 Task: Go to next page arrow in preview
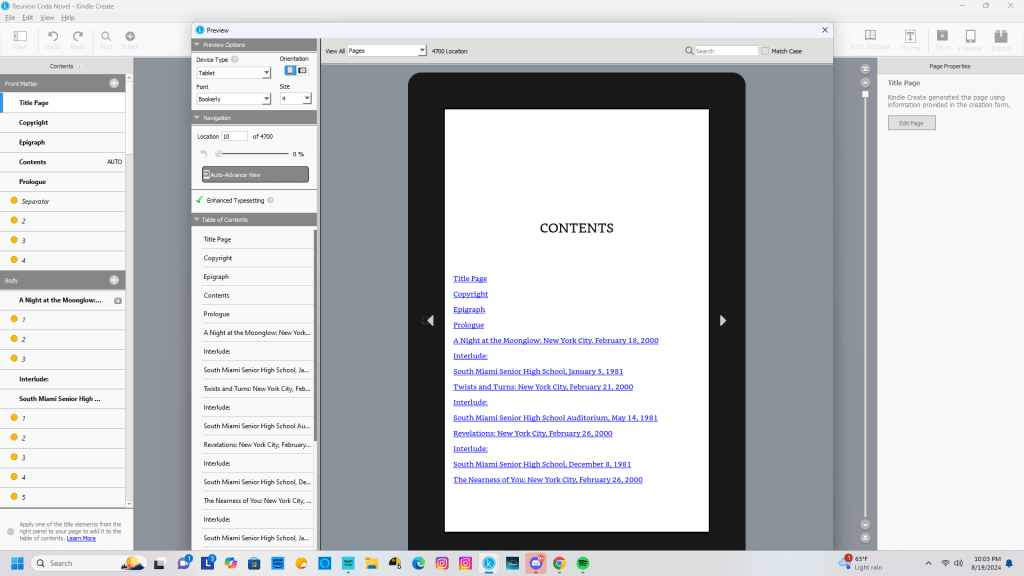(722, 320)
